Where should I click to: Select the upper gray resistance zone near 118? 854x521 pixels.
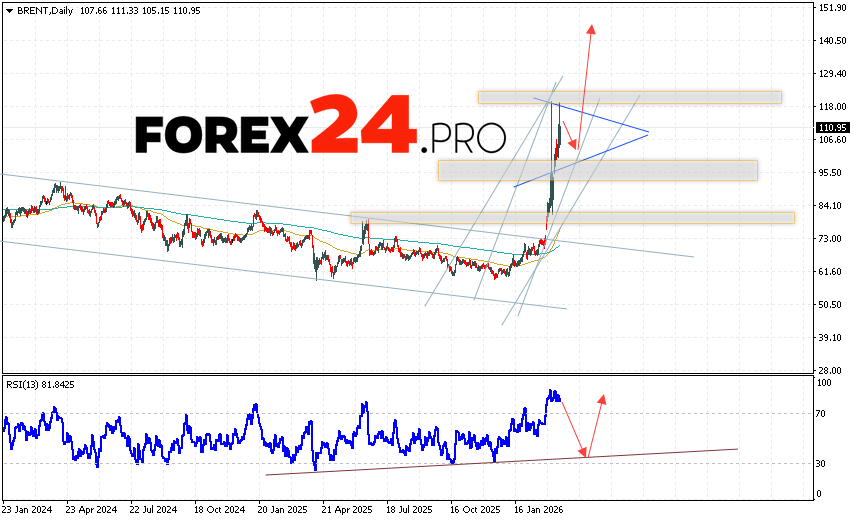[629, 97]
